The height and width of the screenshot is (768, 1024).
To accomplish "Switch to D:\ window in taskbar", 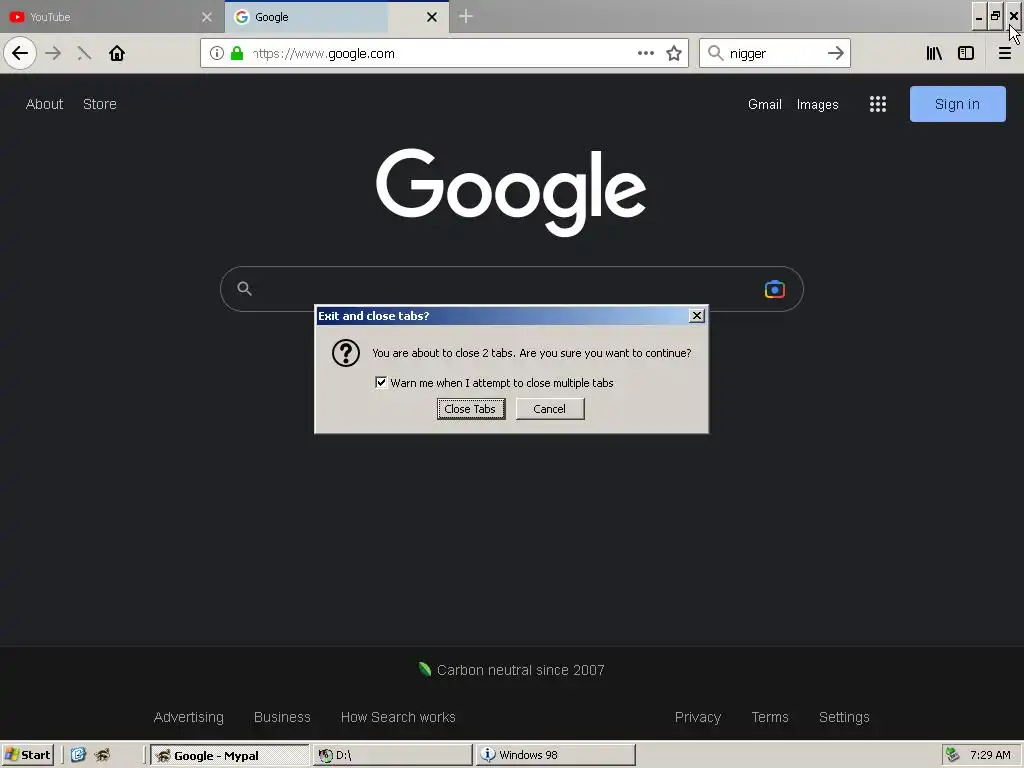I will point(392,755).
